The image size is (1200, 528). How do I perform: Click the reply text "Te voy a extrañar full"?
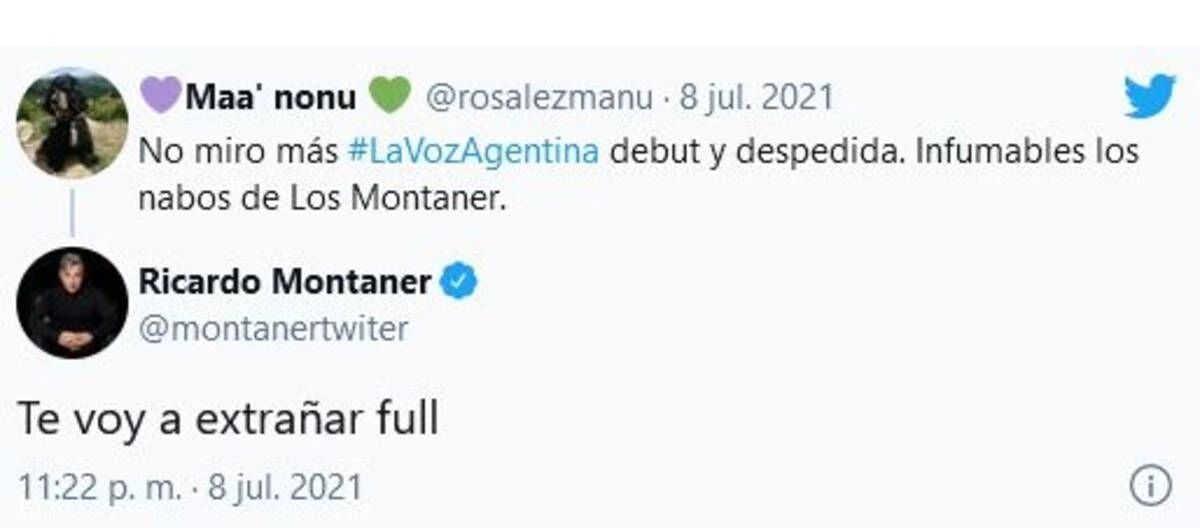pyautogui.click(x=228, y=421)
